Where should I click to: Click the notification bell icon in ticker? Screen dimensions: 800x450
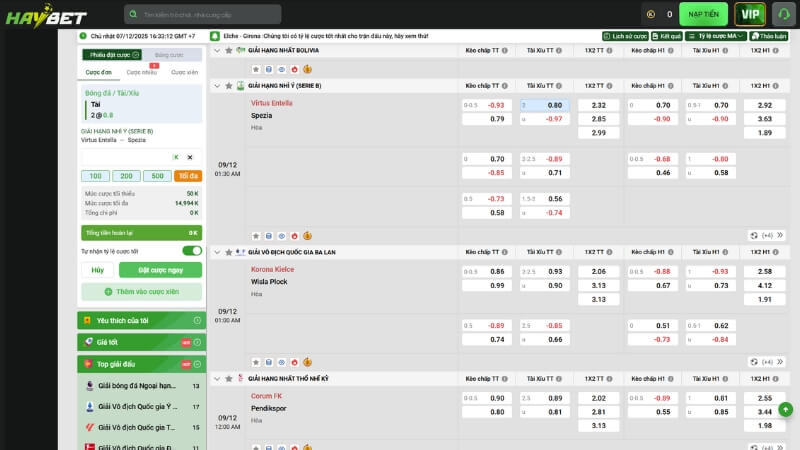pyautogui.click(x=215, y=36)
